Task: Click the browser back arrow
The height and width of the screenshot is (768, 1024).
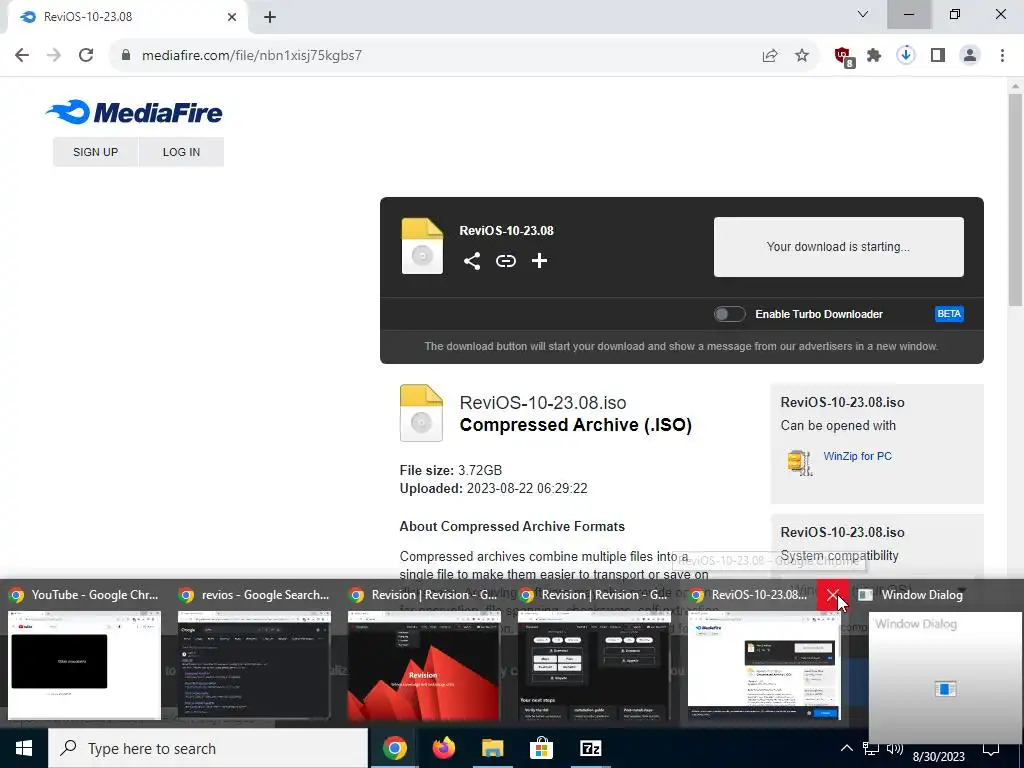Action: click(x=22, y=56)
